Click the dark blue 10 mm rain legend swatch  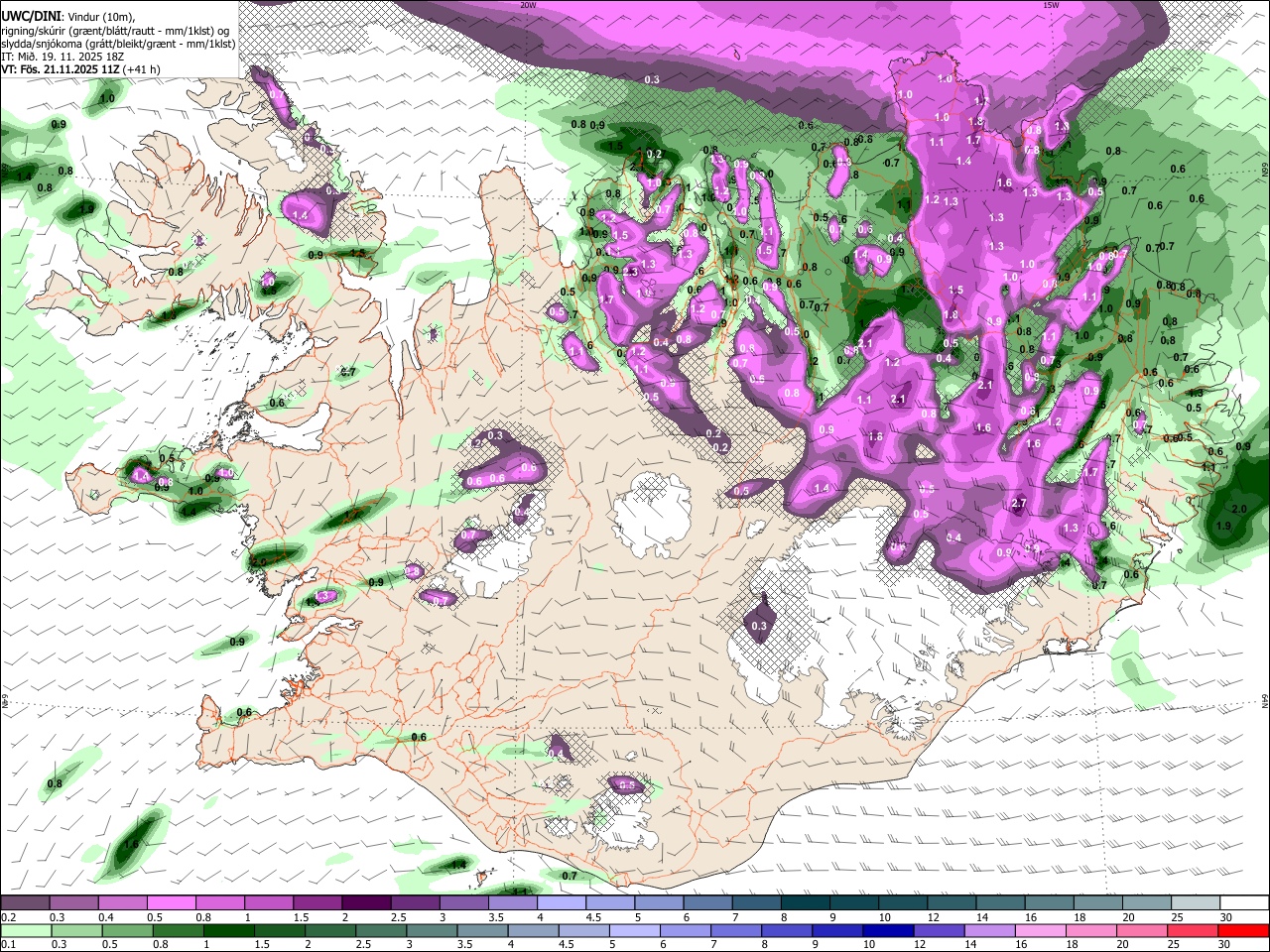[888, 930]
